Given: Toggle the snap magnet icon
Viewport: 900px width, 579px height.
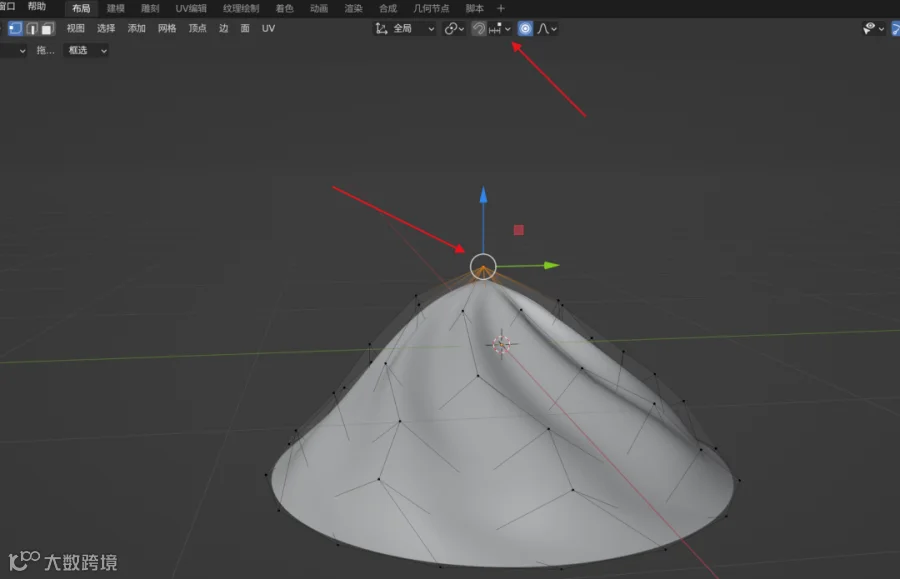Looking at the screenshot, I should 478,29.
